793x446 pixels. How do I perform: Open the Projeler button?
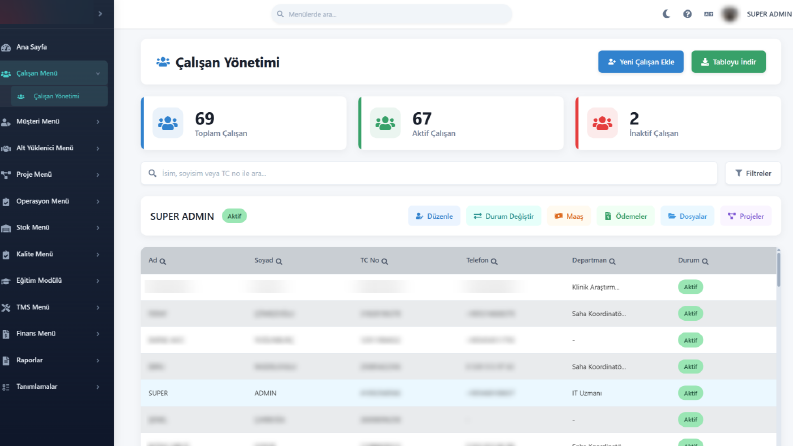click(746, 216)
